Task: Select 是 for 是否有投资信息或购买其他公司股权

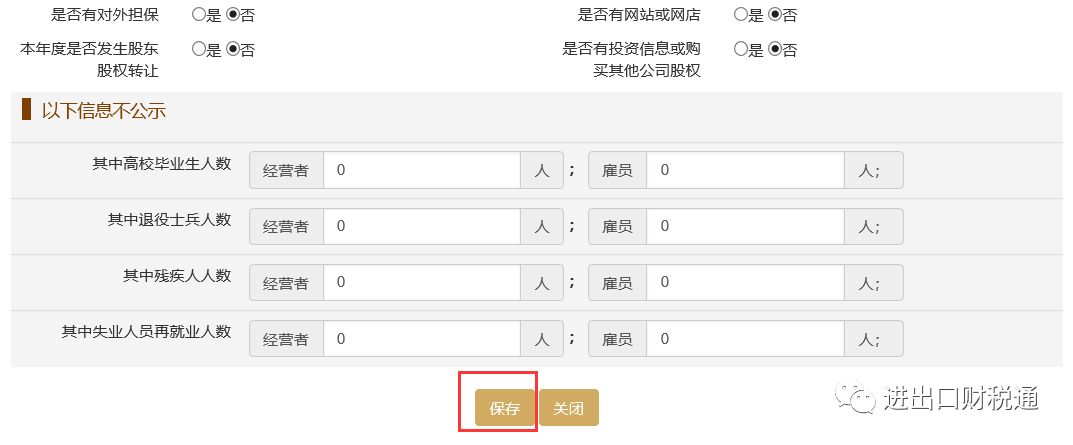Action: pyautogui.click(x=741, y=49)
